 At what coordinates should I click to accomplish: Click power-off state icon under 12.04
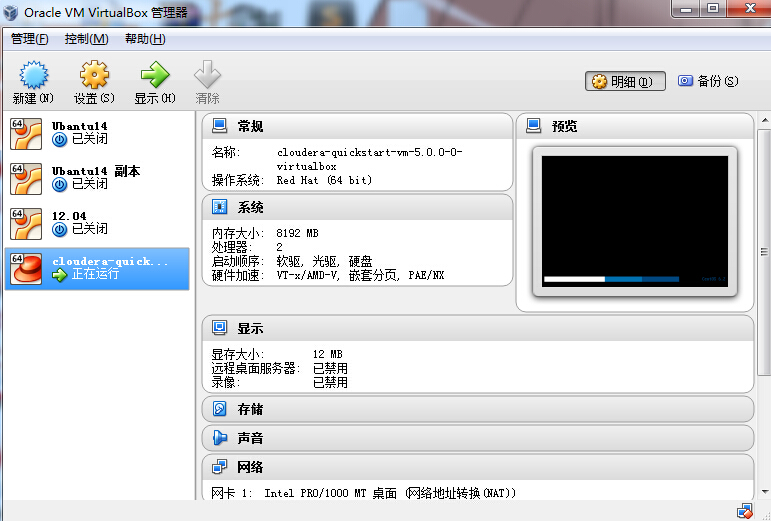coord(59,230)
